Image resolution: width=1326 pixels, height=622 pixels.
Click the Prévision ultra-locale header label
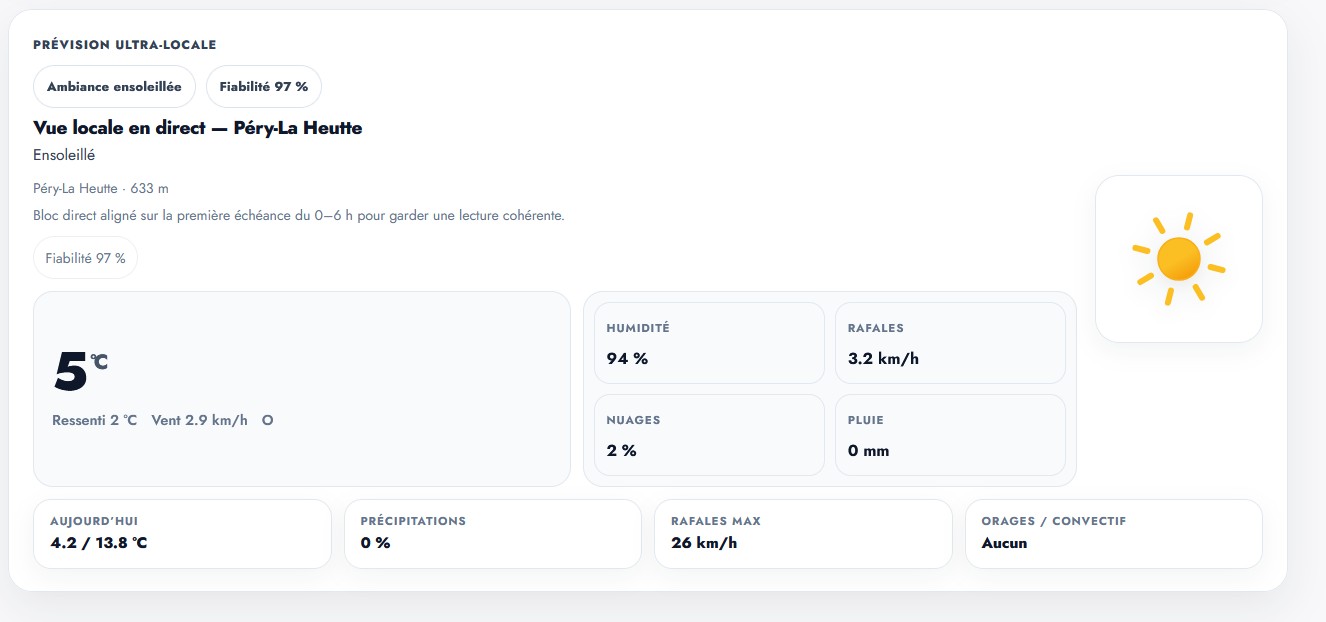click(124, 45)
